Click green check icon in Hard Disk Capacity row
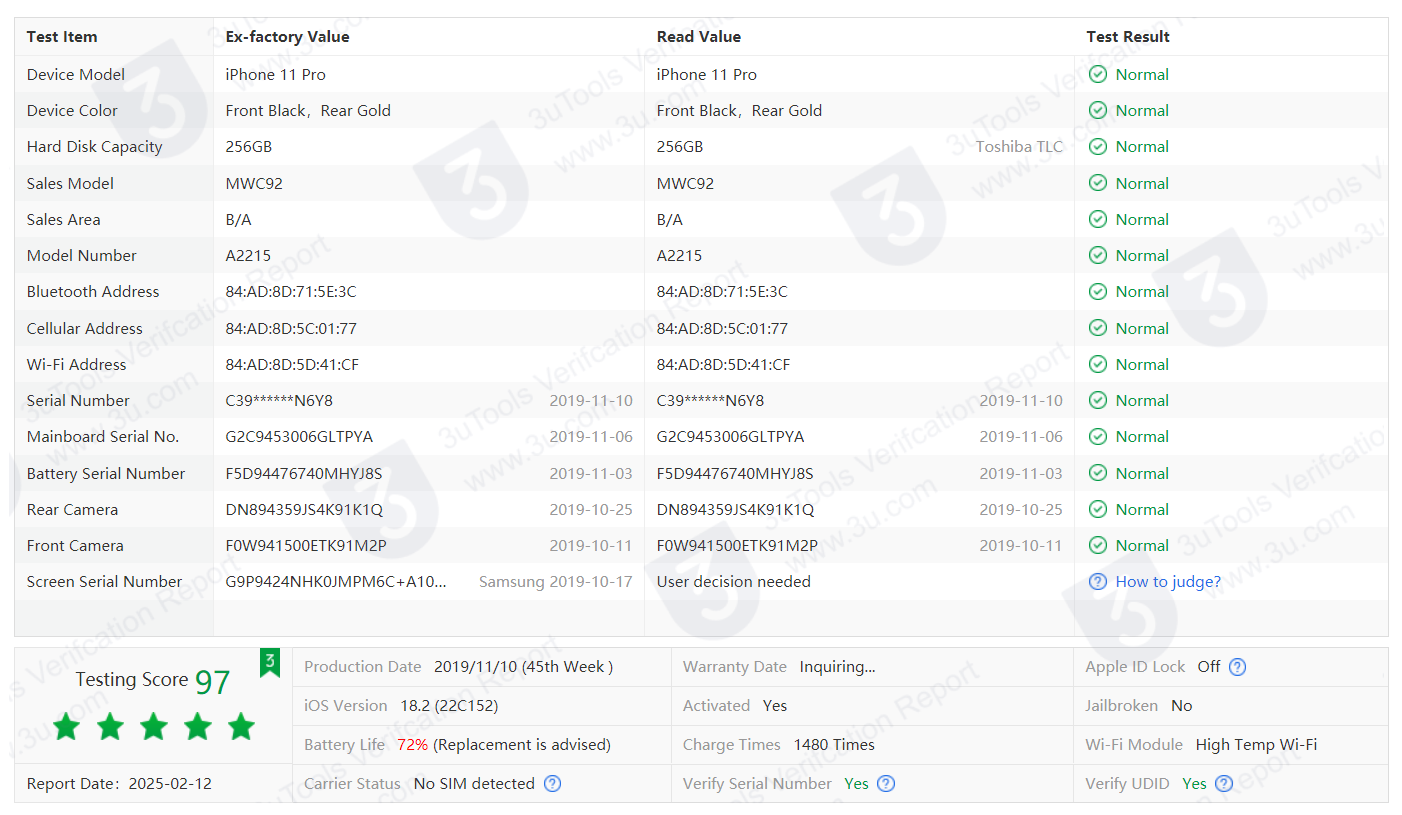The image size is (1402, 815). click(x=1098, y=147)
